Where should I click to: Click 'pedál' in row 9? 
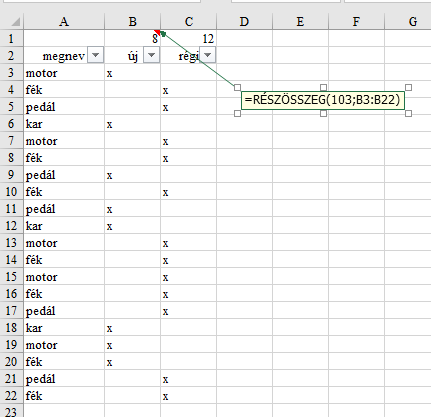pyautogui.click(x=41, y=176)
